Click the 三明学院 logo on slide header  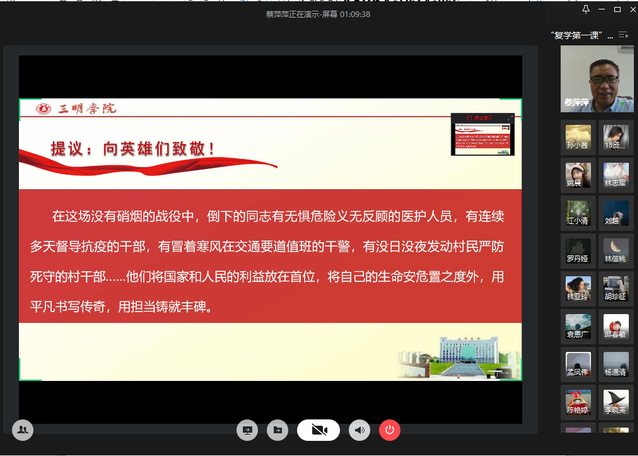pyautogui.click(x=72, y=108)
